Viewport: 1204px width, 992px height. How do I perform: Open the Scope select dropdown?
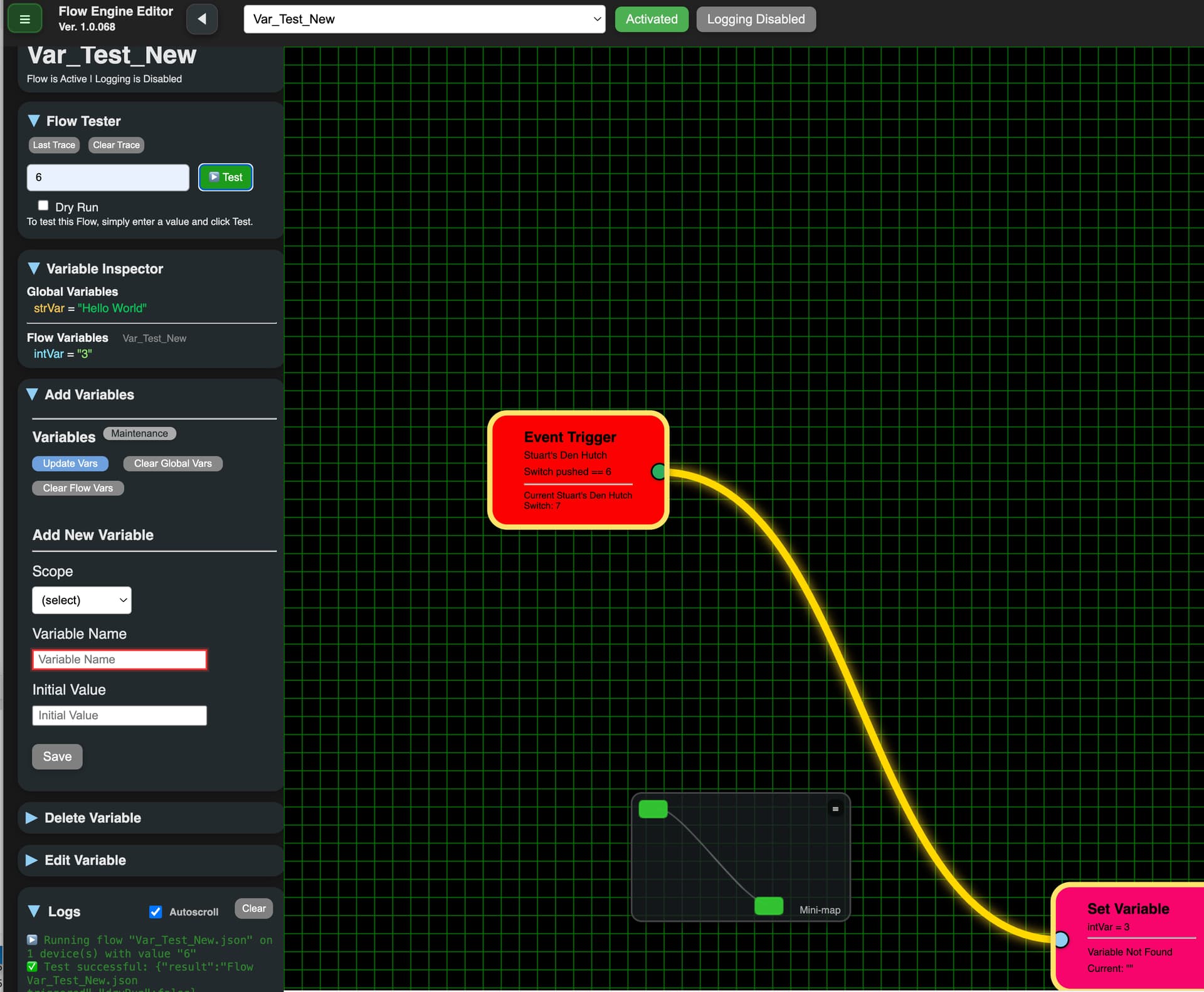click(x=82, y=600)
